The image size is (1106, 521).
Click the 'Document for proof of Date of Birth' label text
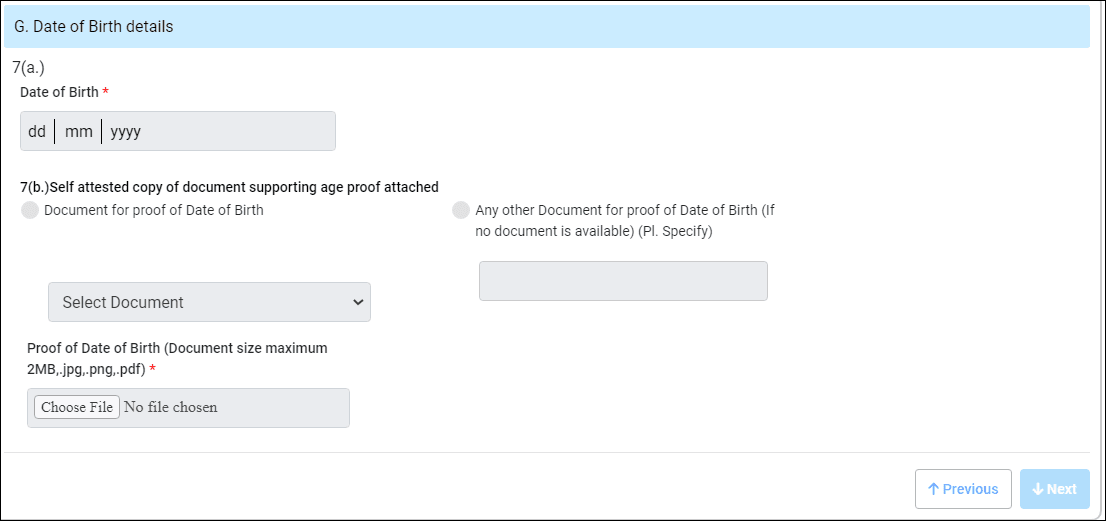coord(154,210)
